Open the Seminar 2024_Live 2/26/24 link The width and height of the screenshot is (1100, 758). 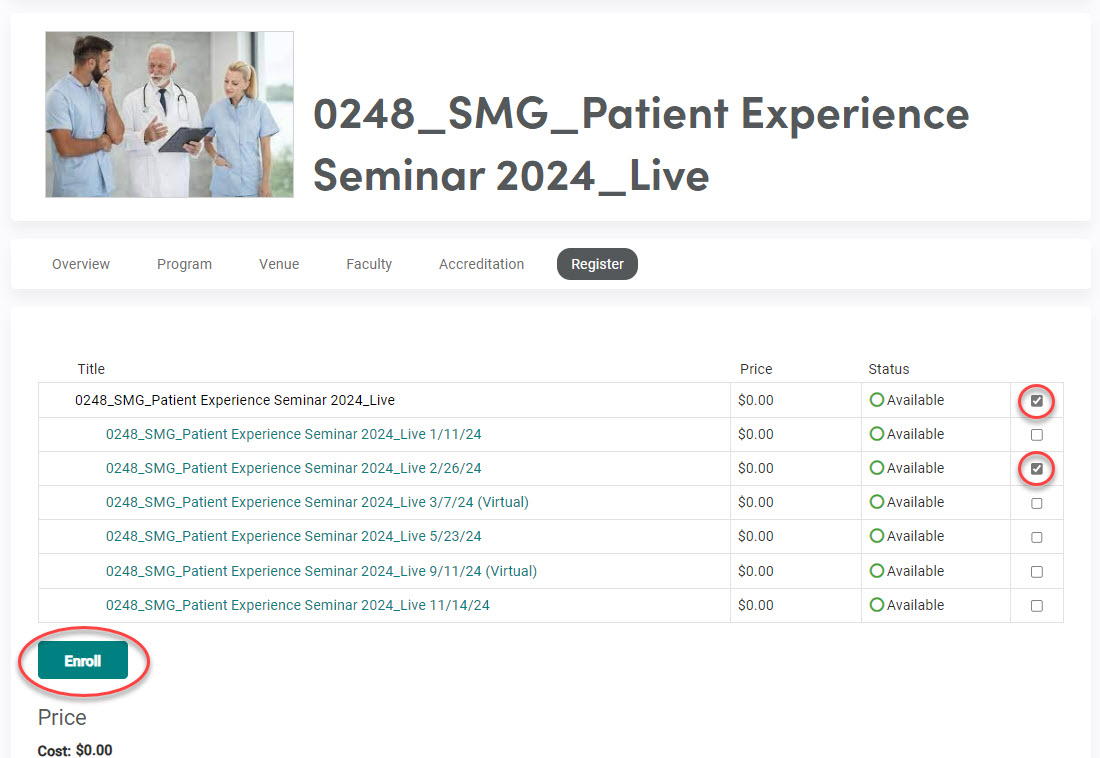pos(293,468)
